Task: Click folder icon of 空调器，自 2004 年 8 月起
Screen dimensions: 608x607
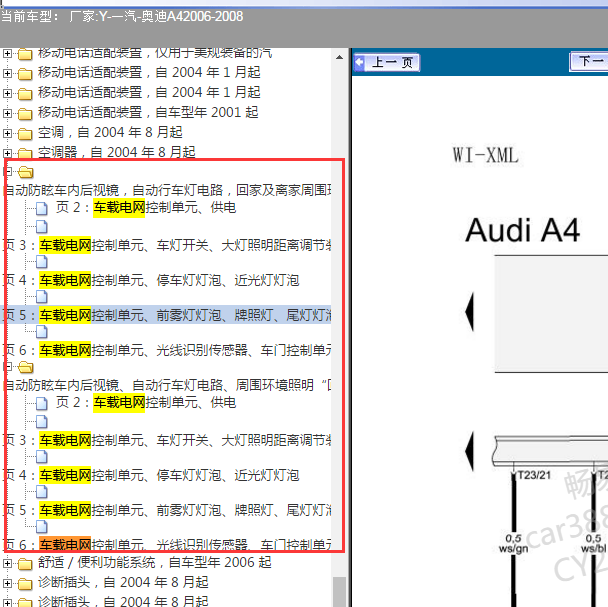Action: tap(25, 154)
